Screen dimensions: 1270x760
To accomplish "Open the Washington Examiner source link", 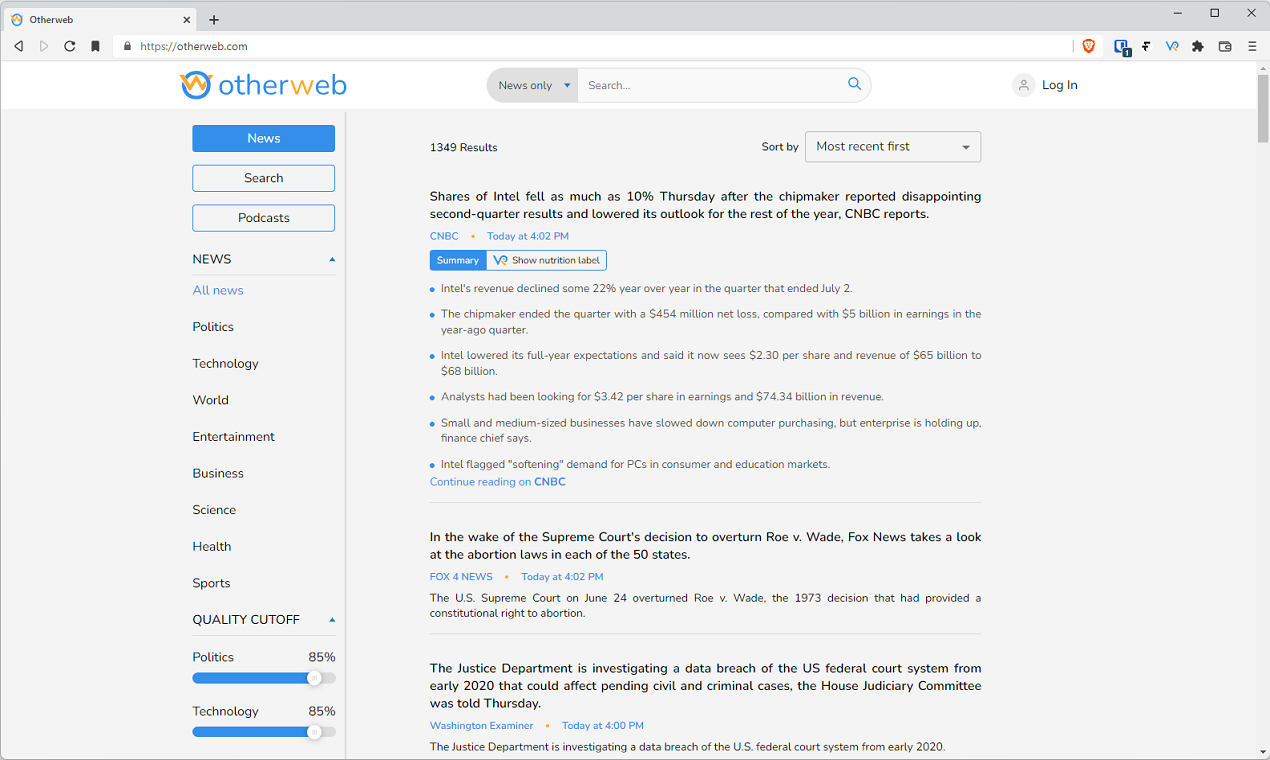I will (482, 726).
